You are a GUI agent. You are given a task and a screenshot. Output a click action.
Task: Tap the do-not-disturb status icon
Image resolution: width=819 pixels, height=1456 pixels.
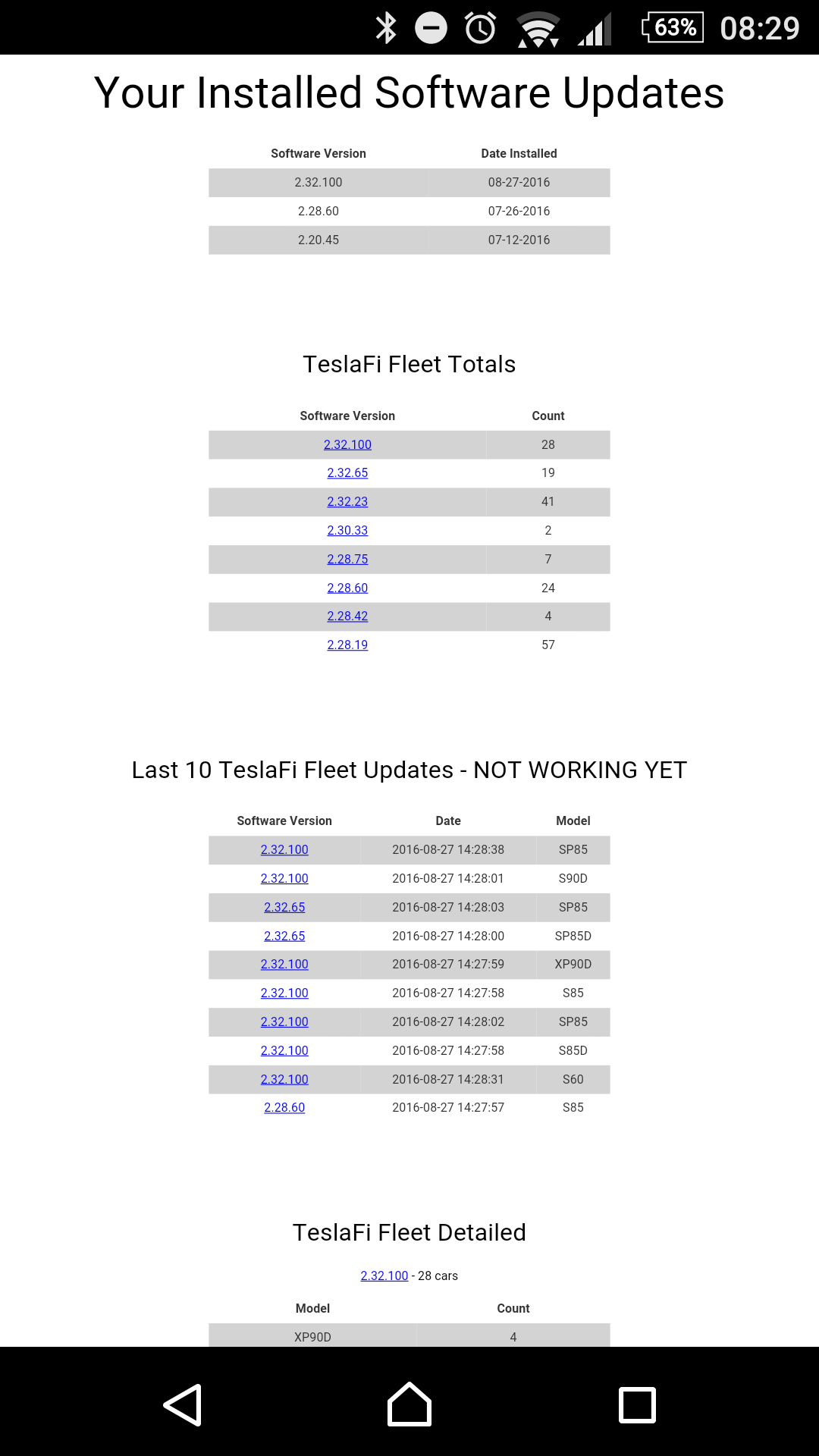coord(431,28)
